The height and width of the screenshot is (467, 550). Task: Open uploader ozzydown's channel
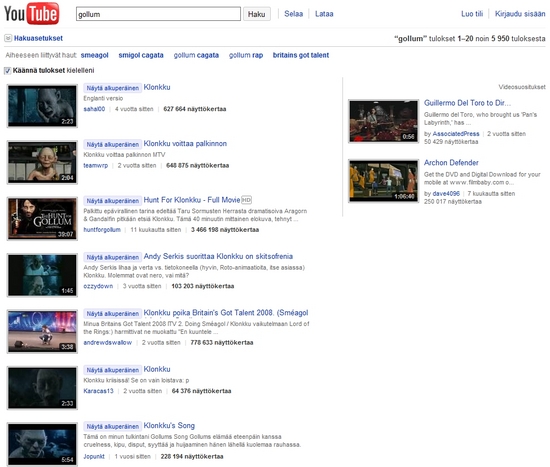click(98, 286)
